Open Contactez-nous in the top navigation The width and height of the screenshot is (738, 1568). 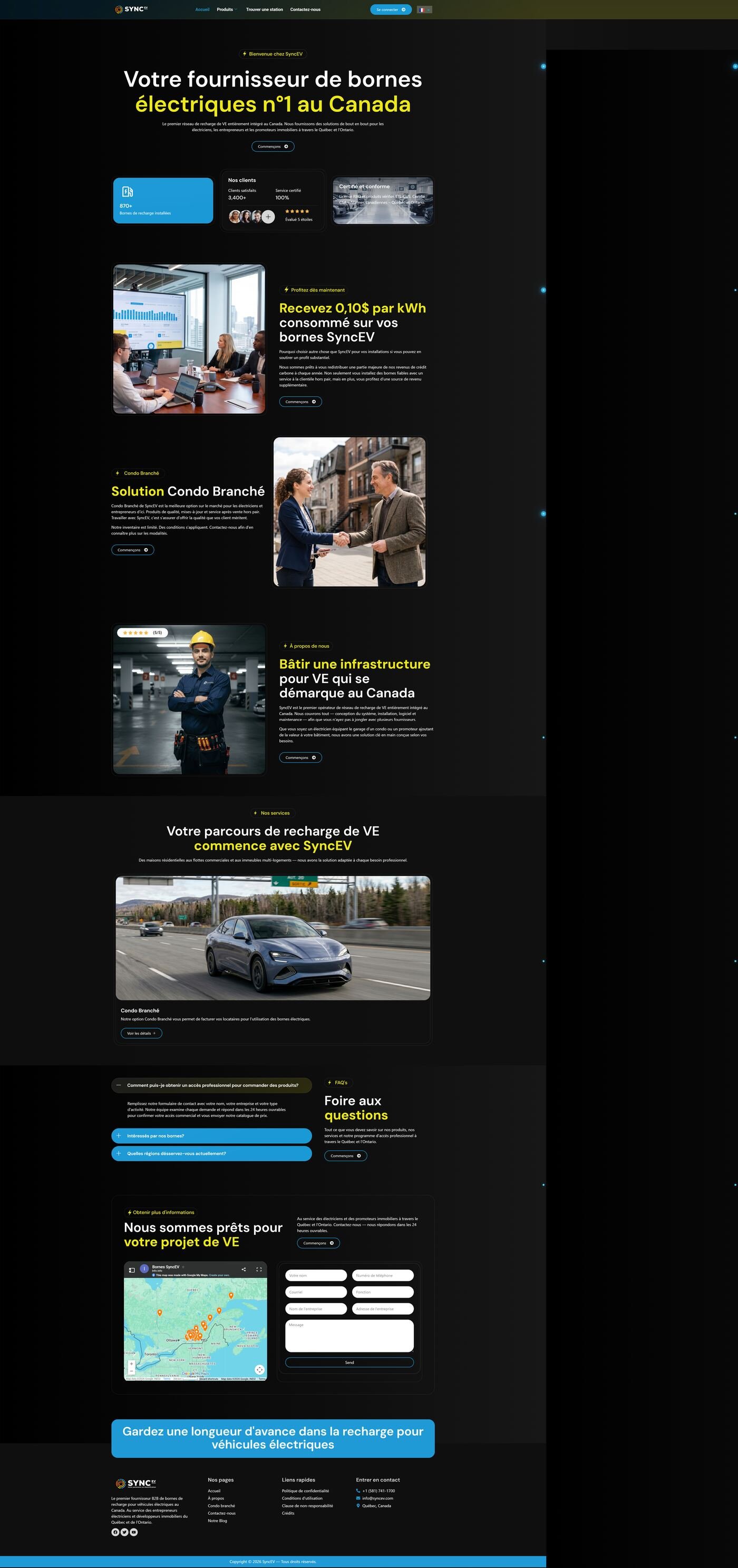click(305, 9)
